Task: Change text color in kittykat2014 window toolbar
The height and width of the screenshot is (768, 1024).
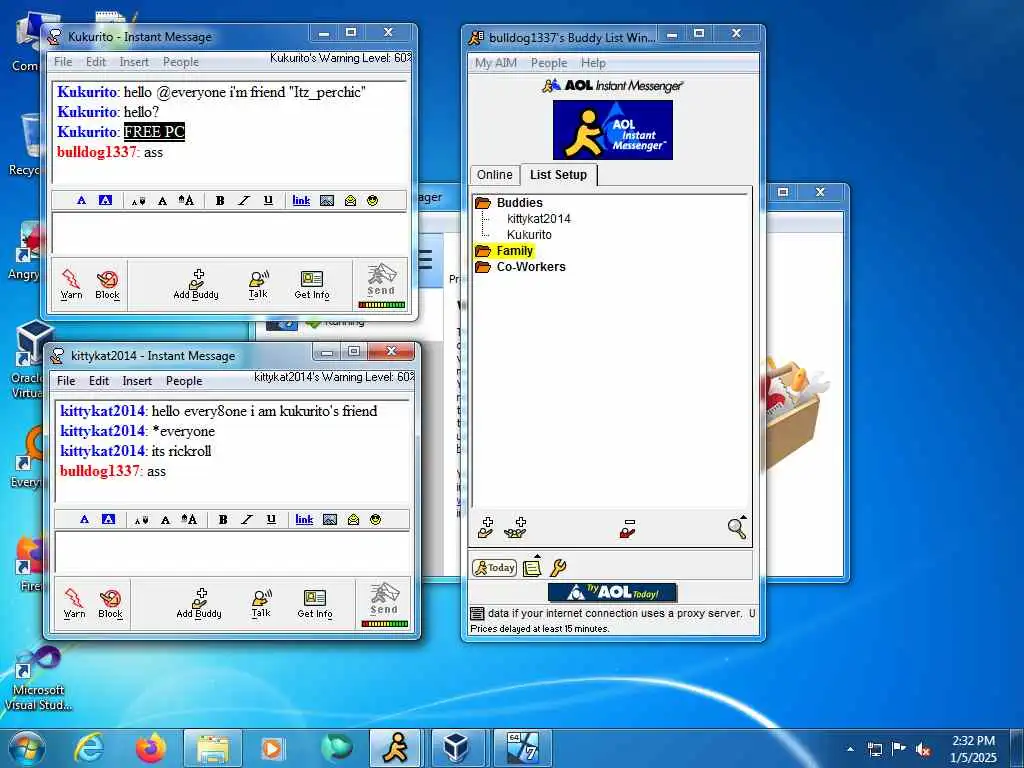Action: point(84,520)
